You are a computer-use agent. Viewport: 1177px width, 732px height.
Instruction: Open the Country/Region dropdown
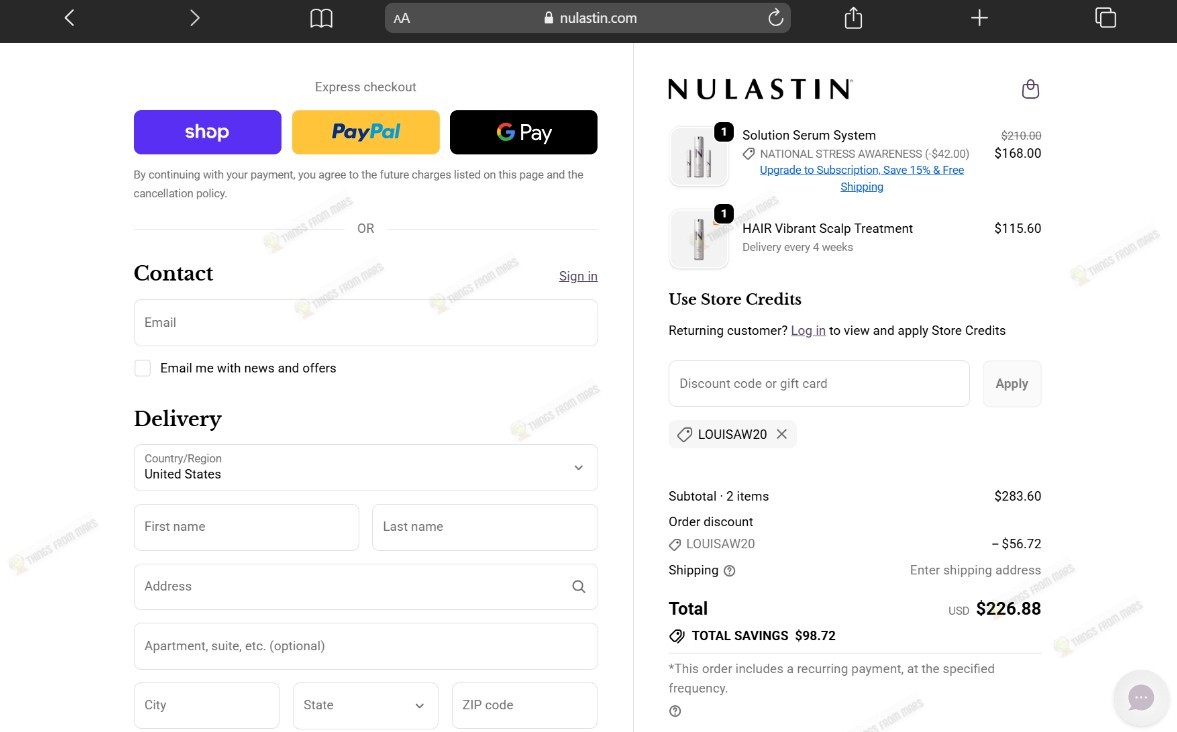click(366, 467)
